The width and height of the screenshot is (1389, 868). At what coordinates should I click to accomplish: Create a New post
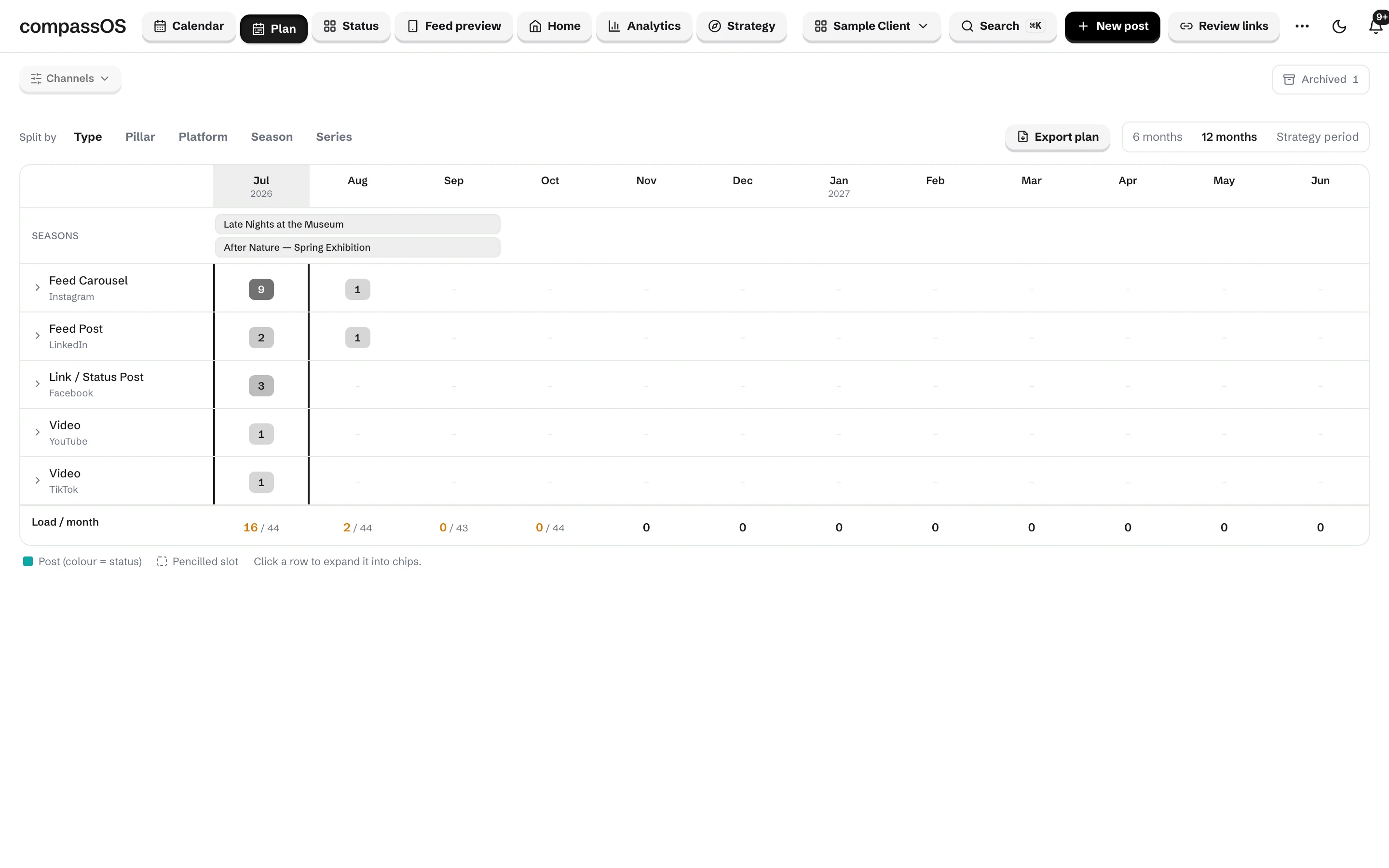(1112, 27)
